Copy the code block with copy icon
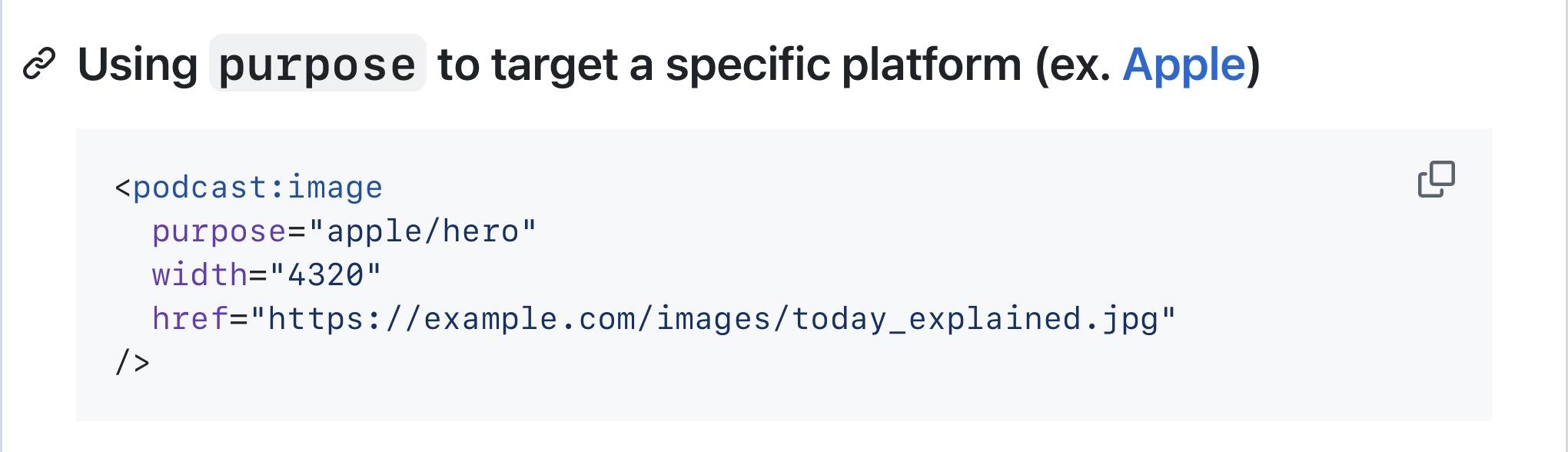This screenshot has height=452, width=1568. (1436, 179)
